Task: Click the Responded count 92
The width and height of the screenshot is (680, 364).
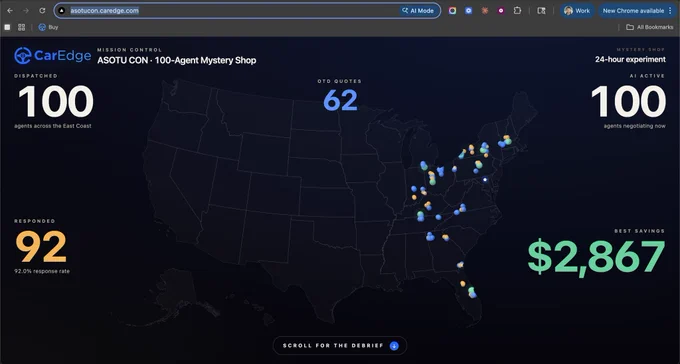Action: (41, 246)
